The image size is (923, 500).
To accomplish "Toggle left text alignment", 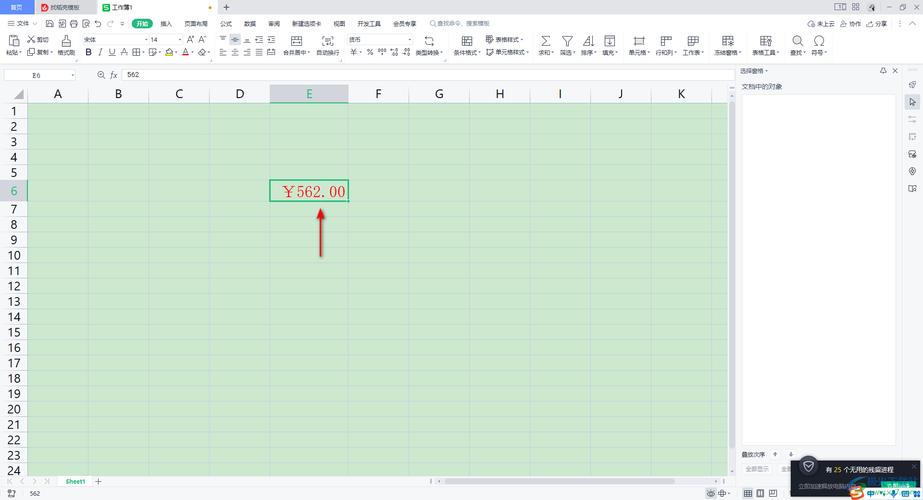I will [223, 52].
